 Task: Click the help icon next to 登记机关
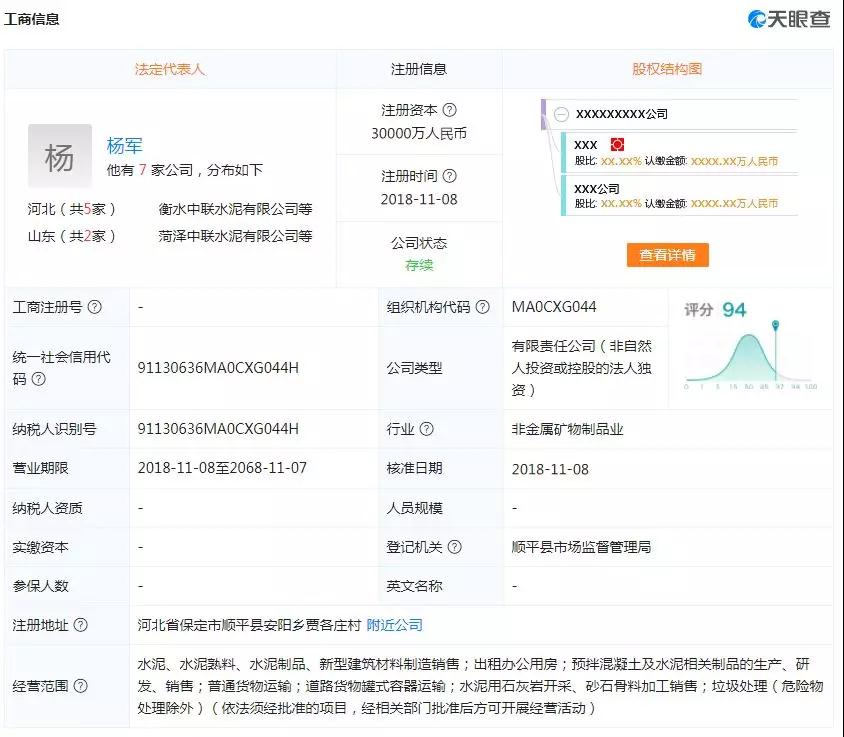coord(455,547)
